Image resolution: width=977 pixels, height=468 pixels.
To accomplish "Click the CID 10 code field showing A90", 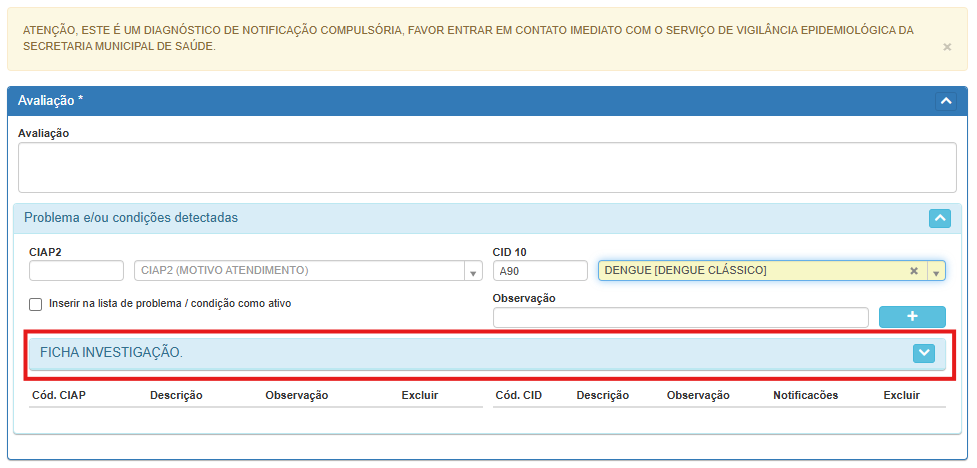I will (x=539, y=271).
